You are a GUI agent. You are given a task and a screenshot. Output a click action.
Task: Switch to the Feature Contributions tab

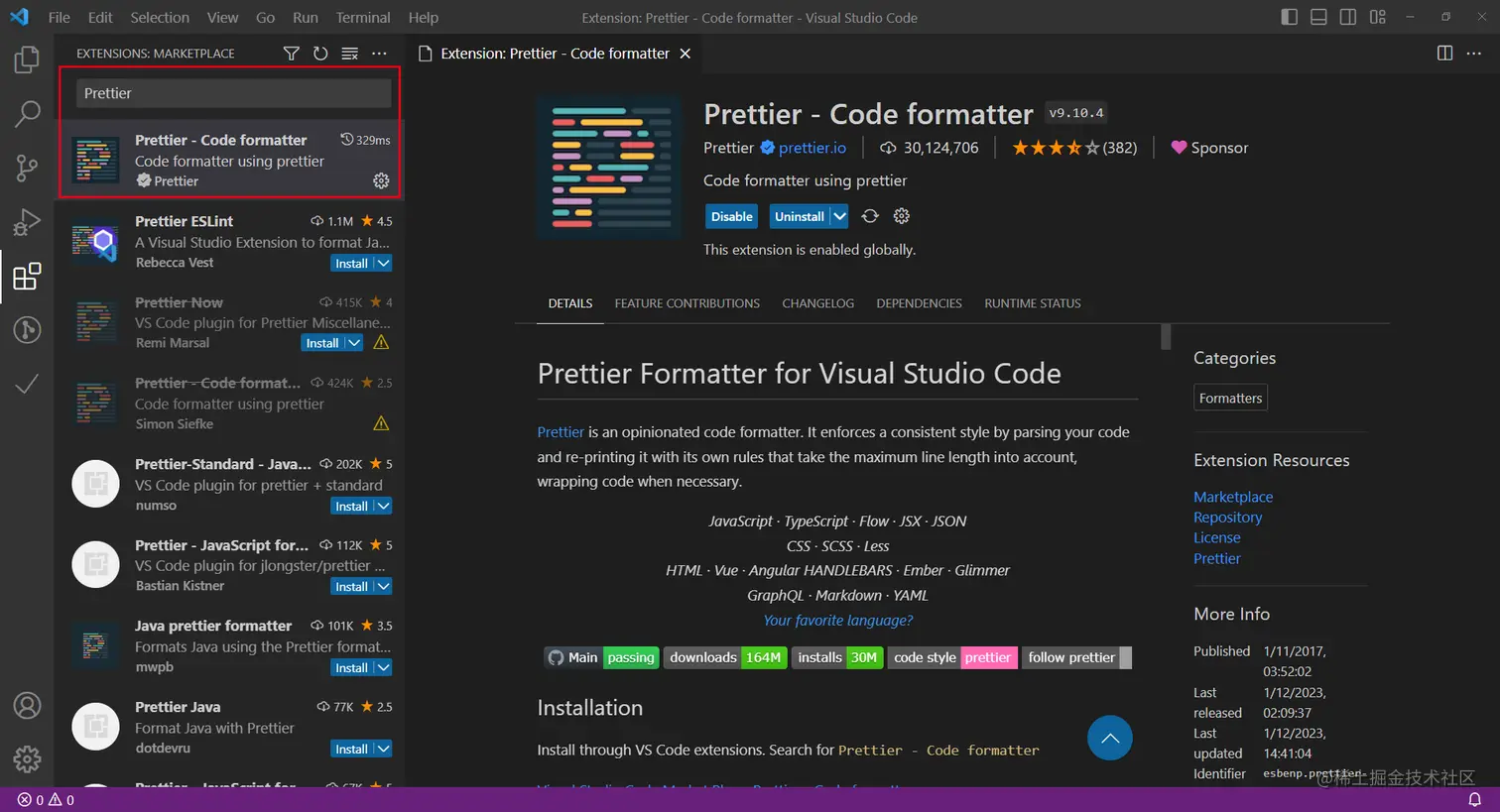coord(687,303)
